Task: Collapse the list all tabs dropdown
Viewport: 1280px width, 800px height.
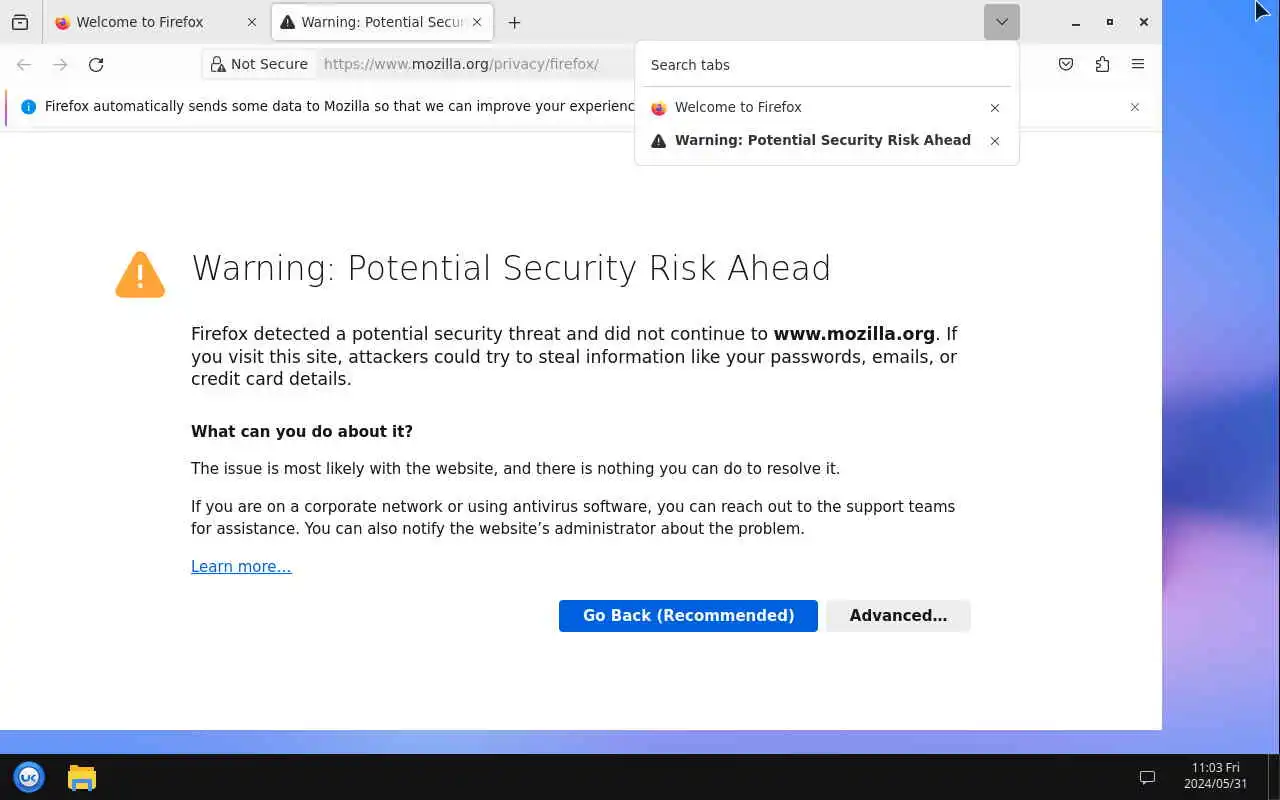Action: (1001, 22)
